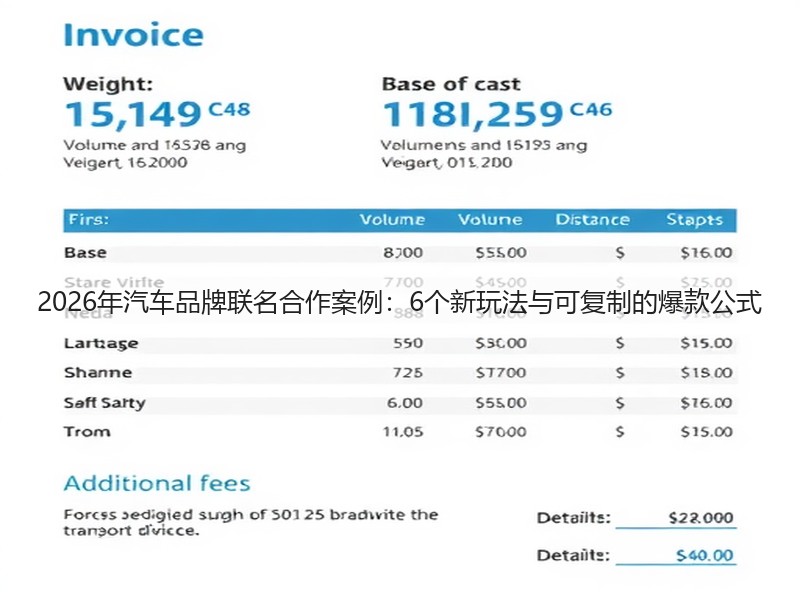Click the $22.000 details field
The width and height of the screenshot is (800, 600).
click(676, 518)
